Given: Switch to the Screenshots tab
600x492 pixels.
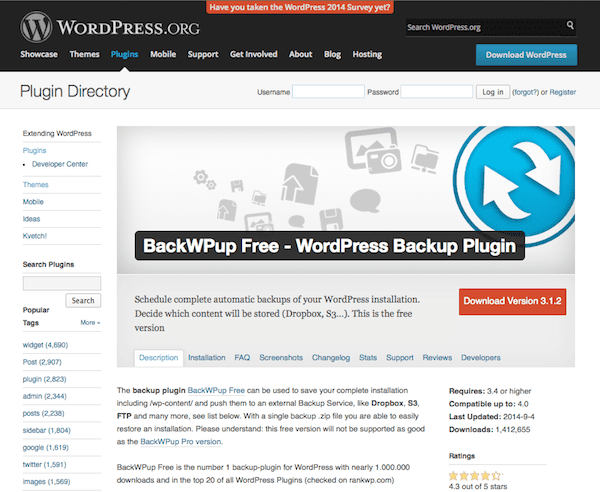Looking at the screenshot, I should click(x=281, y=358).
